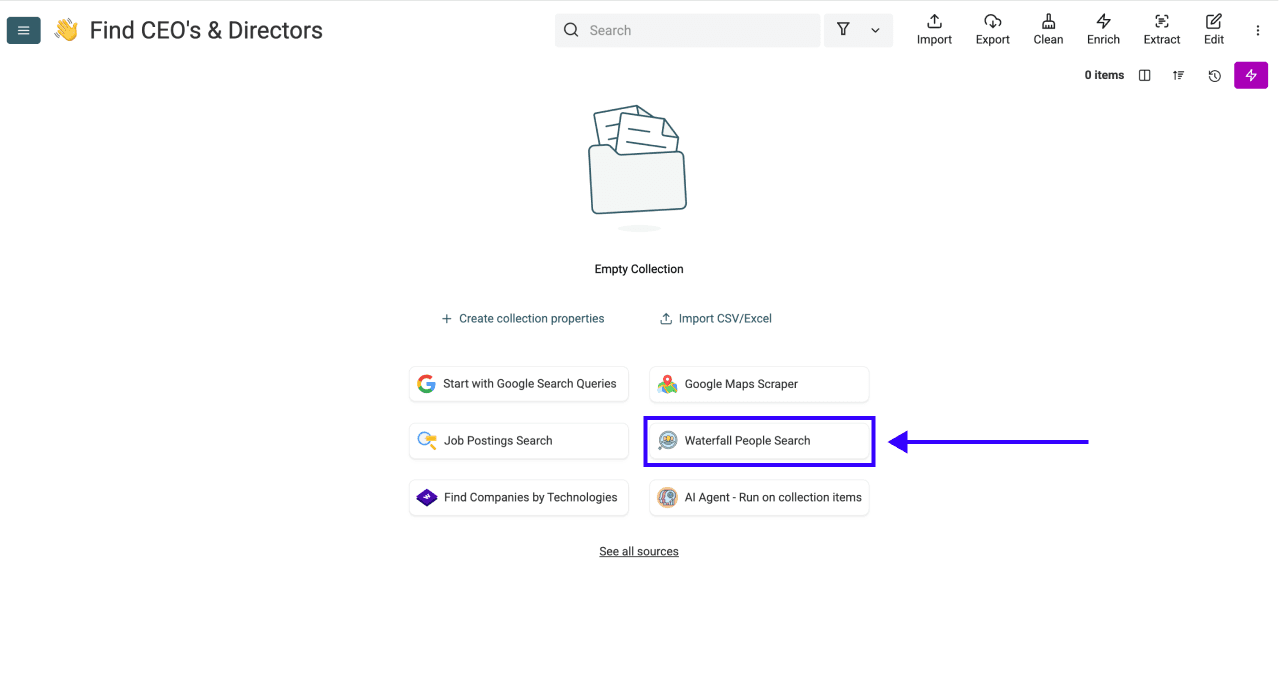Open the hamburger menu
This screenshot has width=1279, height=700.
tap(23, 30)
